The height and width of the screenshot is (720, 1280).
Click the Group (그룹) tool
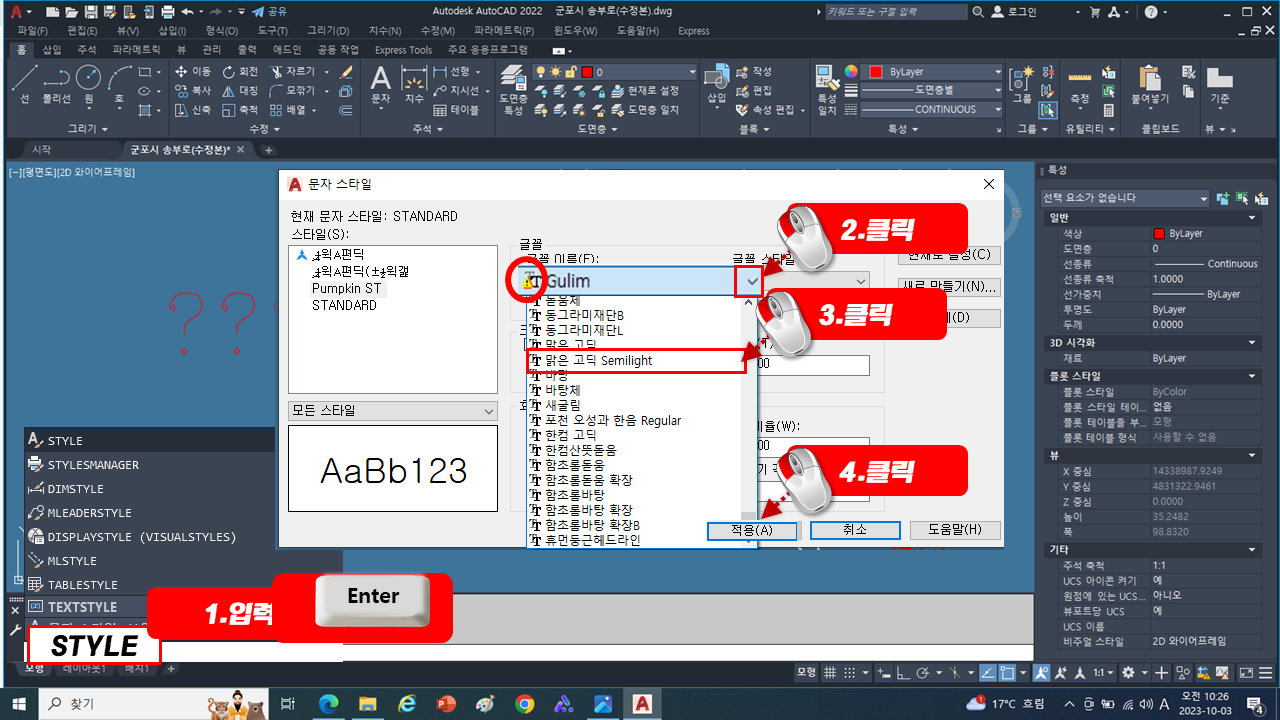(x=1022, y=85)
